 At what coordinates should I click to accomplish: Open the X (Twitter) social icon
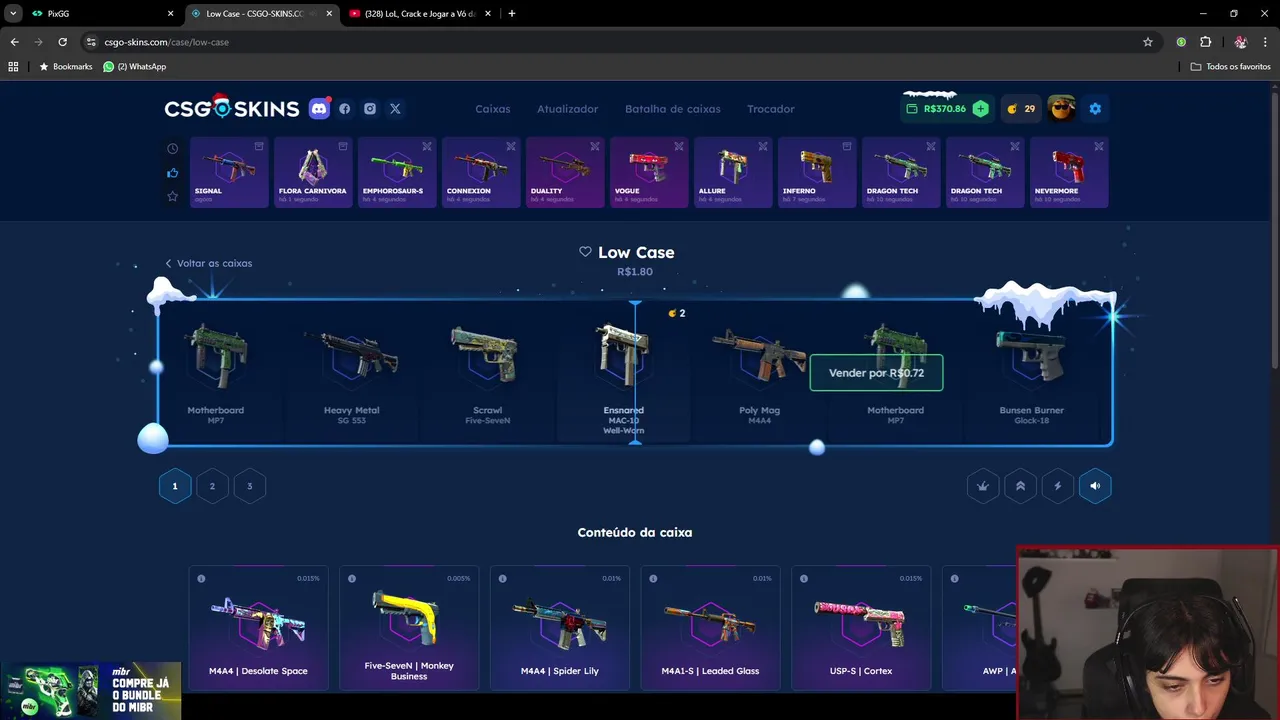[395, 109]
